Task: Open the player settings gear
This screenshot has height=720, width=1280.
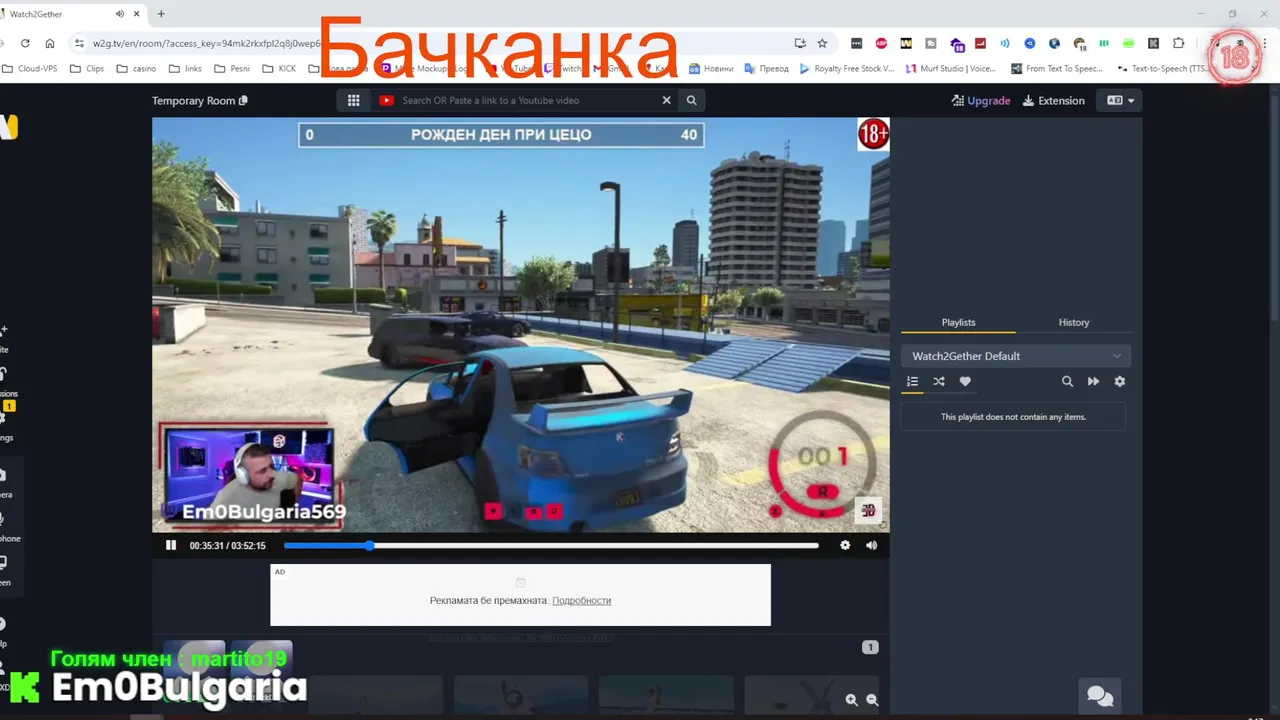Action: coord(845,545)
